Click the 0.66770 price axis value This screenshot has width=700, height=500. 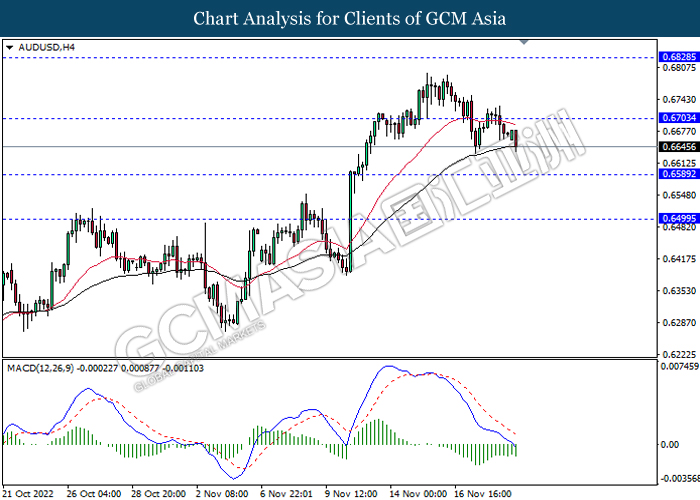pos(679,131)
